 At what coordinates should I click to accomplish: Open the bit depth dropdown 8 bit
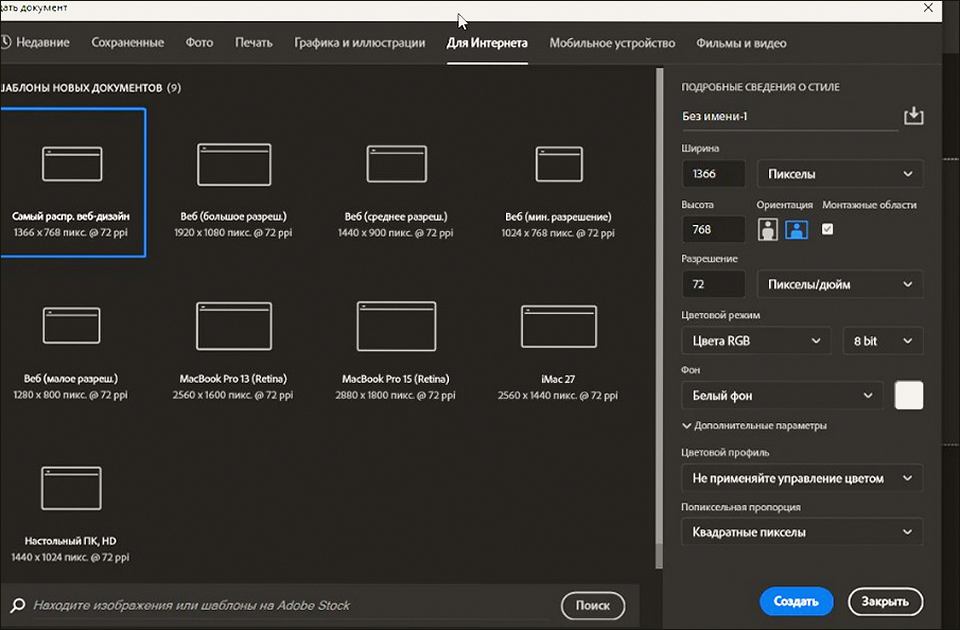click(883, 341)
